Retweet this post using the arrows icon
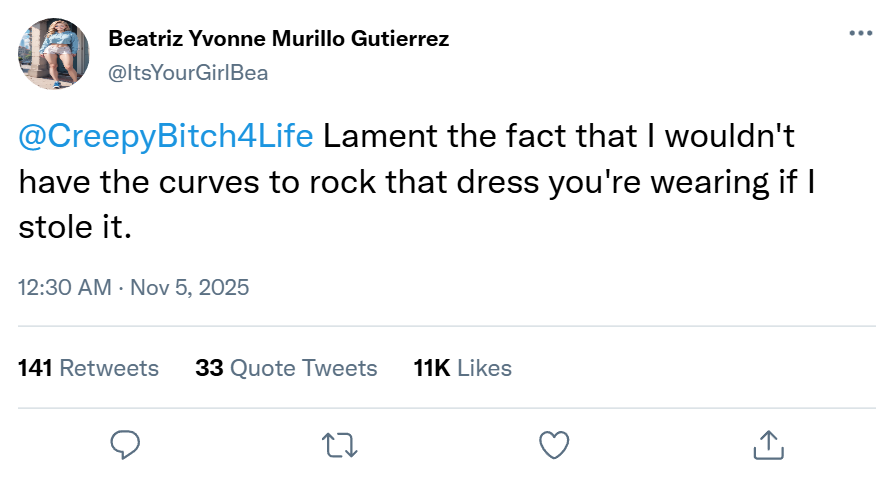894x499 pixels. click(340, 444)
